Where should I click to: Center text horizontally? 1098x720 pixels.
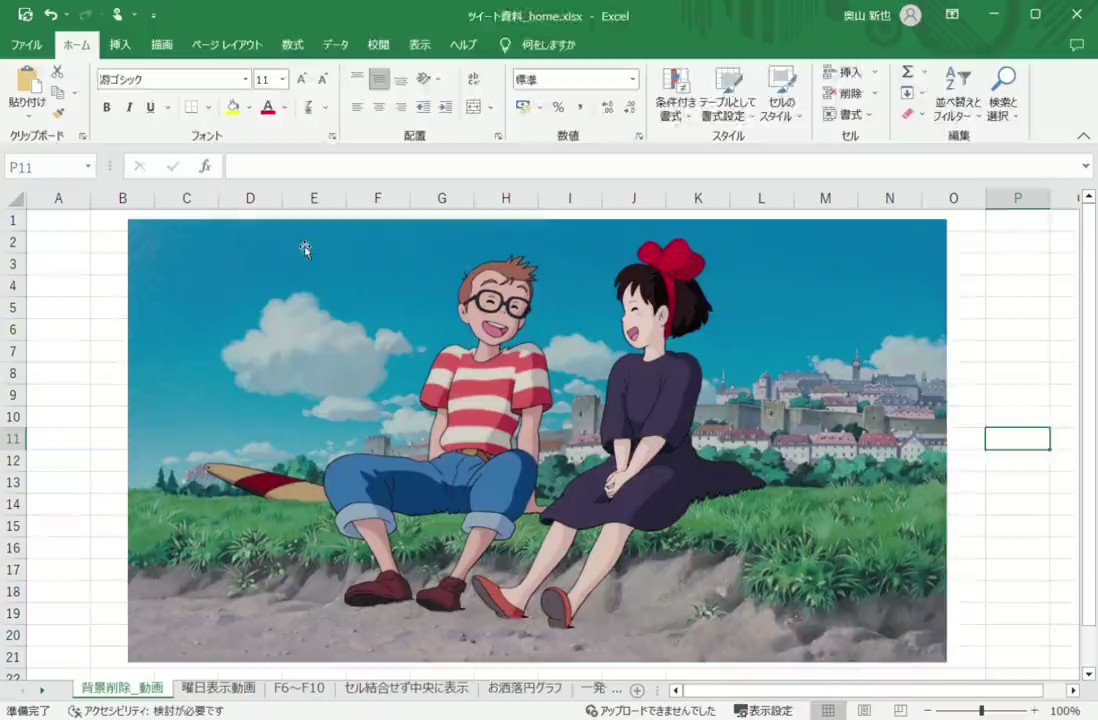[x=379, y=107]
